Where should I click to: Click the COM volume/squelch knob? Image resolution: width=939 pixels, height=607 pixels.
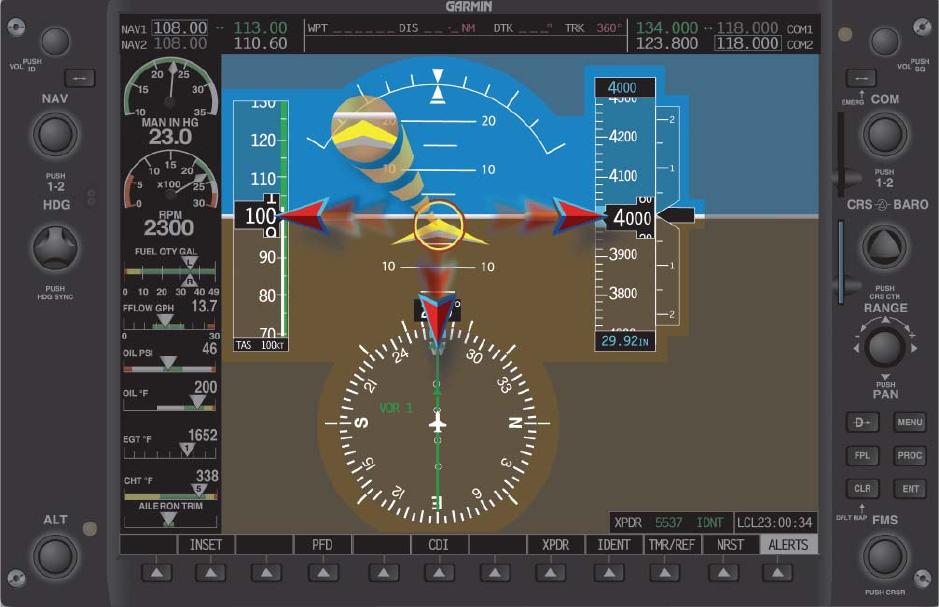[885, 41]
